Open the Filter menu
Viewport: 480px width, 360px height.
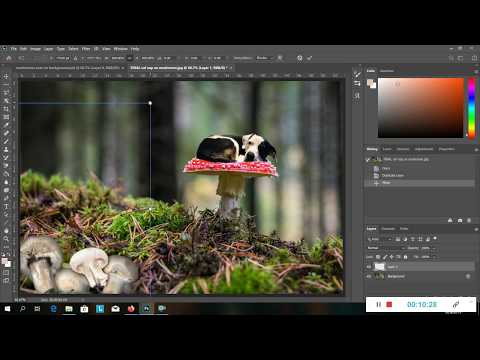(x=86, y=49)
